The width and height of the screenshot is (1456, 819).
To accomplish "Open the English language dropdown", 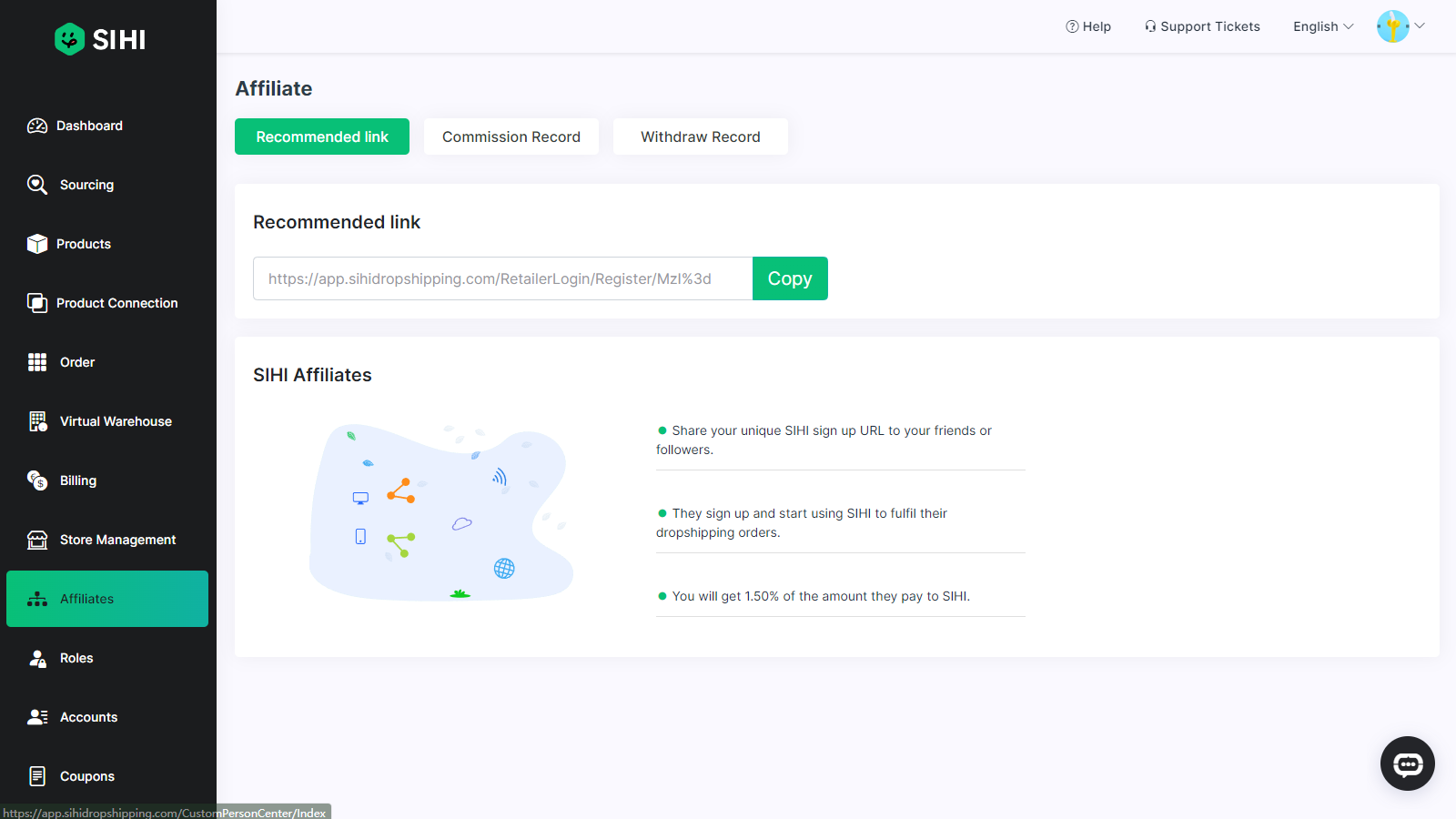I will 1321,26.
